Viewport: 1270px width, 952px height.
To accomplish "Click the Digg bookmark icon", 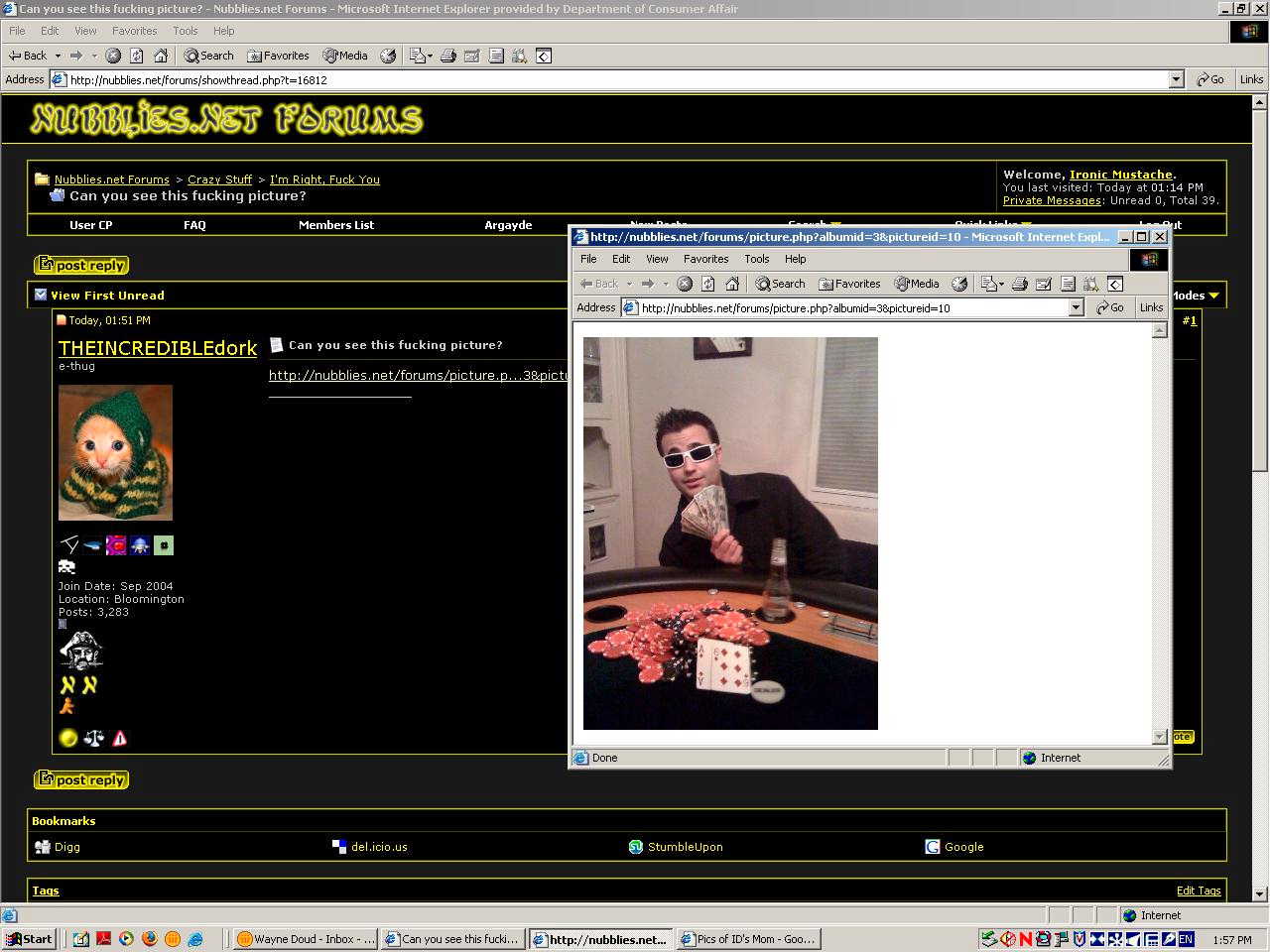I will 43,847.
